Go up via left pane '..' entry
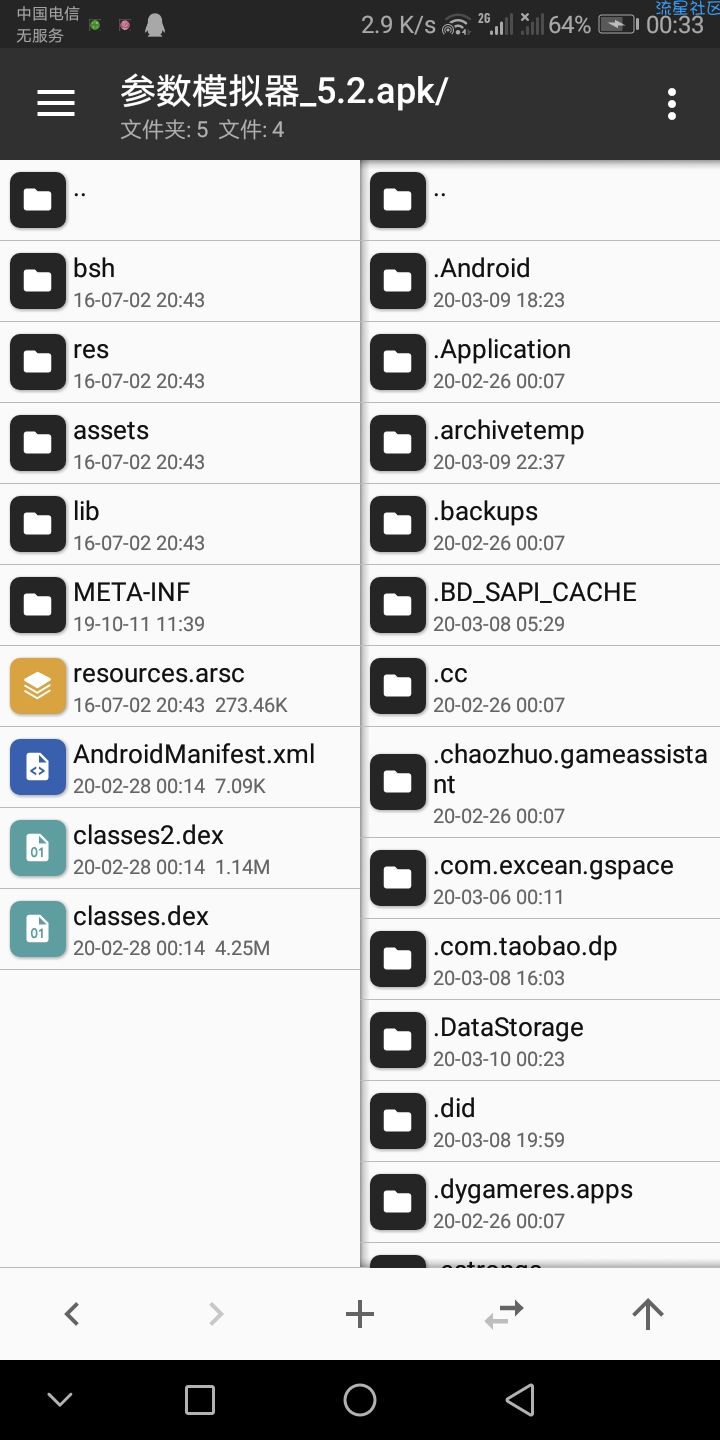The width and height of the screenshot is (720, 1440). point(180,200)
